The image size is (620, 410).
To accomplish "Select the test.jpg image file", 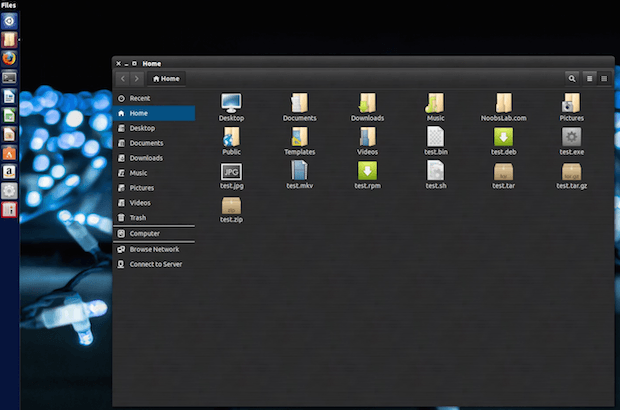I will [x=231, y=176].
